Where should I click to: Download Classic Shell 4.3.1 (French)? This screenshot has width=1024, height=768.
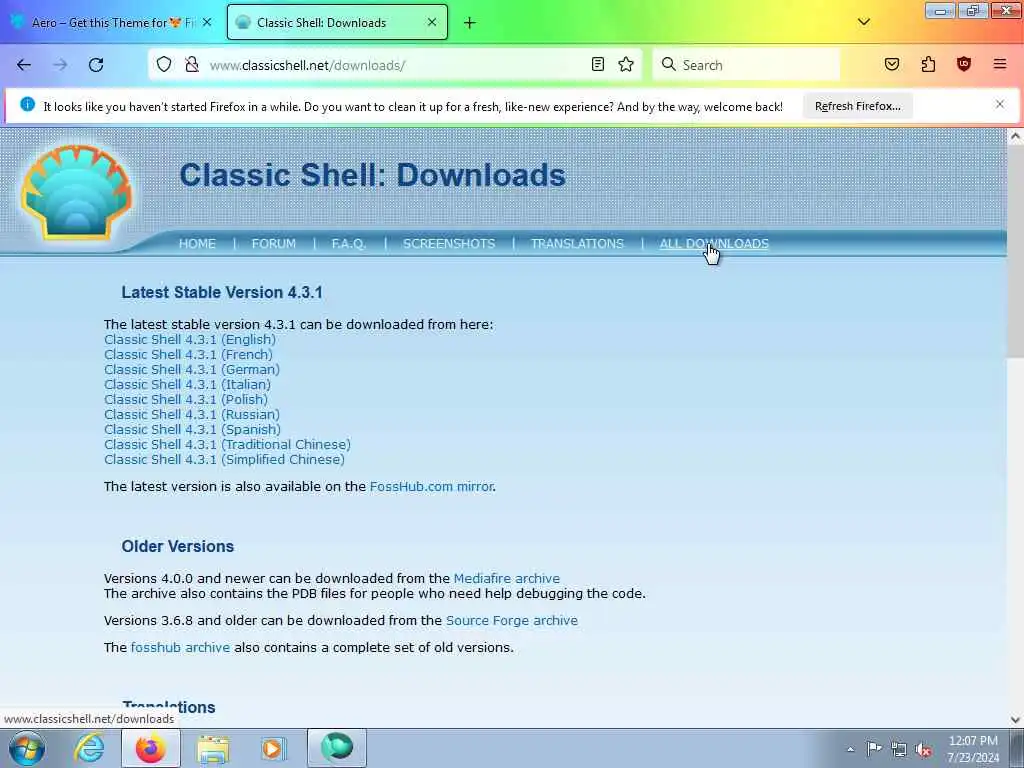(x=189, y=355)
